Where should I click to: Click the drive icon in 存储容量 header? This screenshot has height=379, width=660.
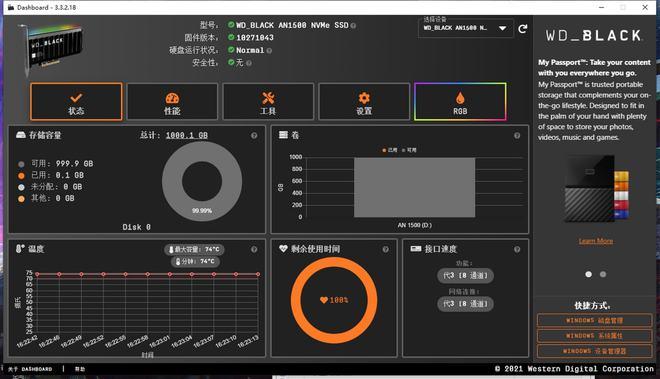tap(21, 135)
